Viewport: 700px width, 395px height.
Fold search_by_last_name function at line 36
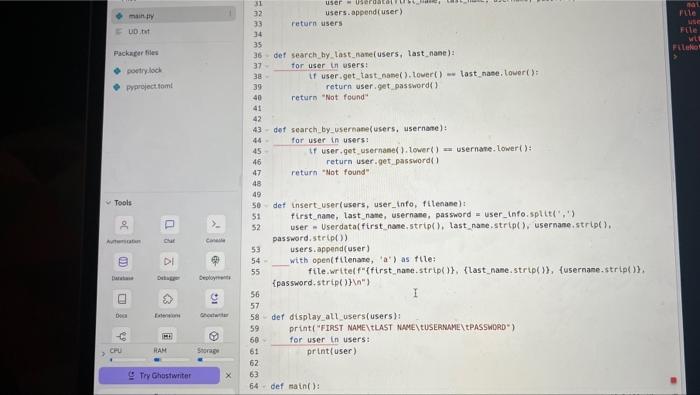267,56
